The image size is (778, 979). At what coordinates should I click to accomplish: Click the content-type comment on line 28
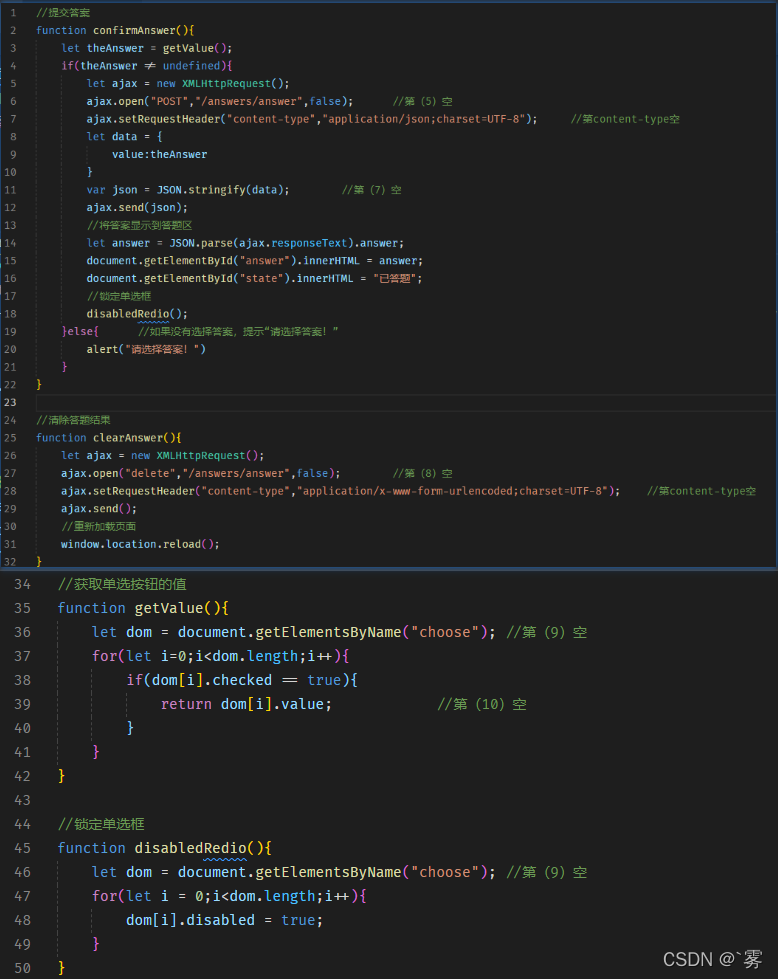(701, 491)
